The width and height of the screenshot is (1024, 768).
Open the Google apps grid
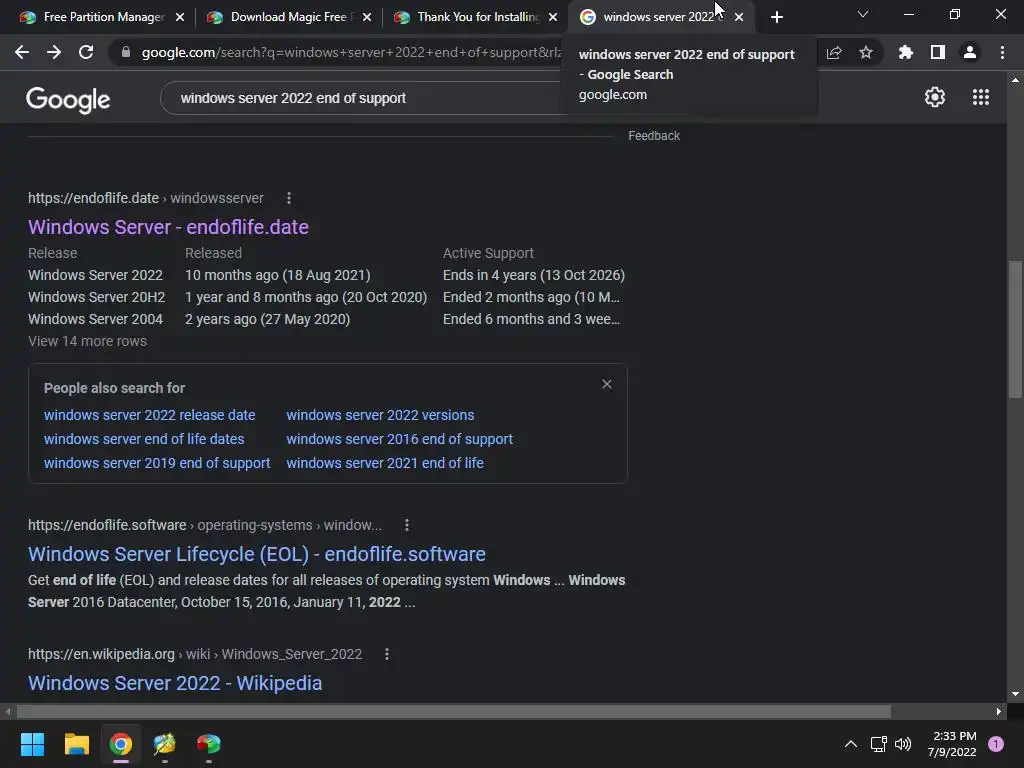coord(981,97)
